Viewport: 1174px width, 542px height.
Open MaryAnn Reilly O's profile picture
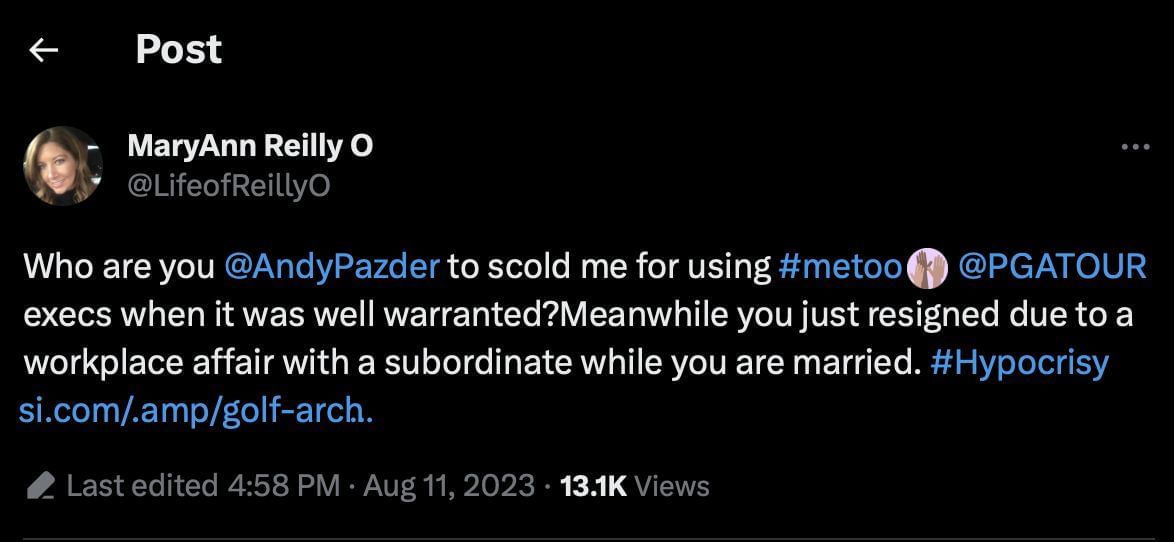62,166
